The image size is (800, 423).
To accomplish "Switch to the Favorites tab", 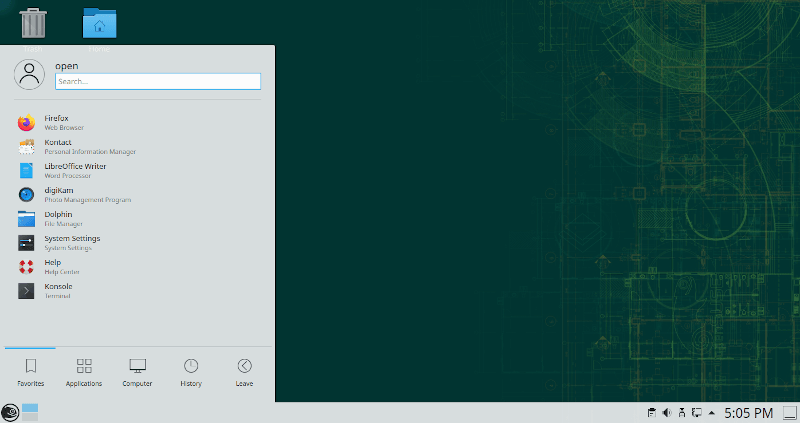I will click(31, 373).
